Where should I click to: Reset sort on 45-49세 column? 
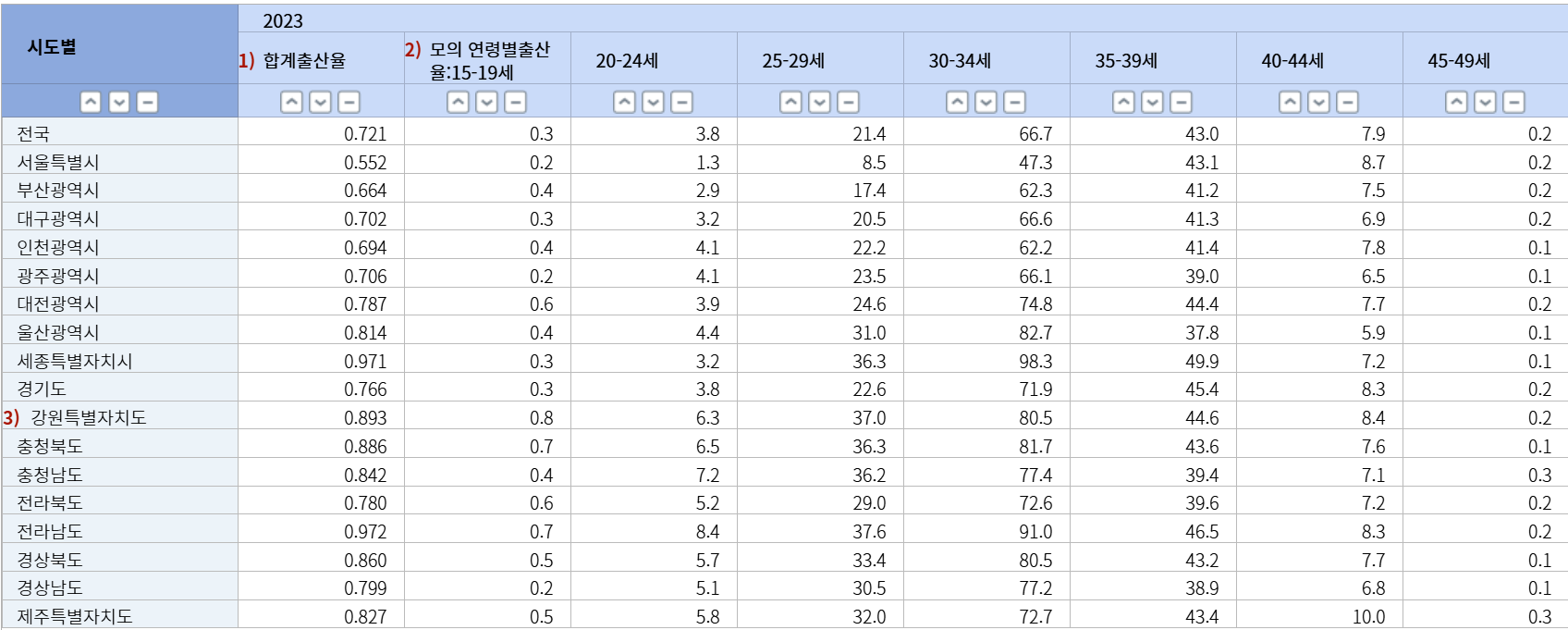coord(1513,102)
